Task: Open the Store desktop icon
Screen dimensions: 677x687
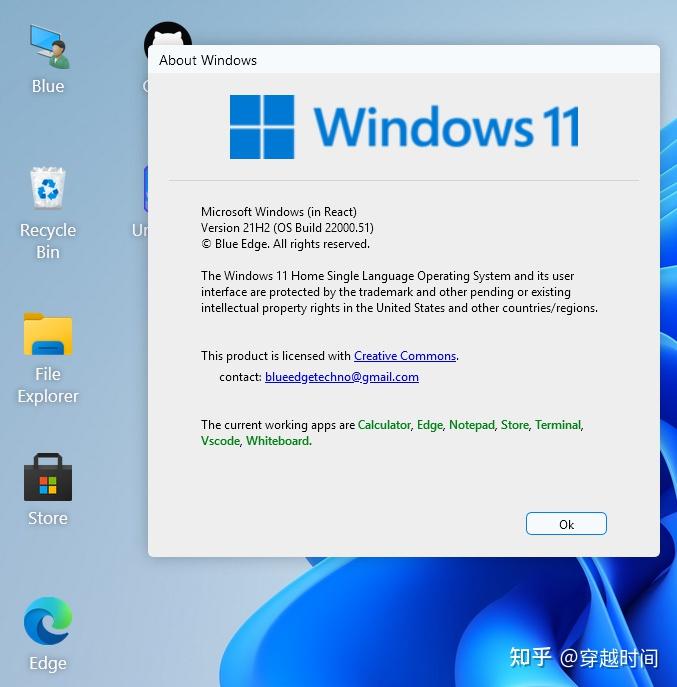Action: (x=48, y=489)
